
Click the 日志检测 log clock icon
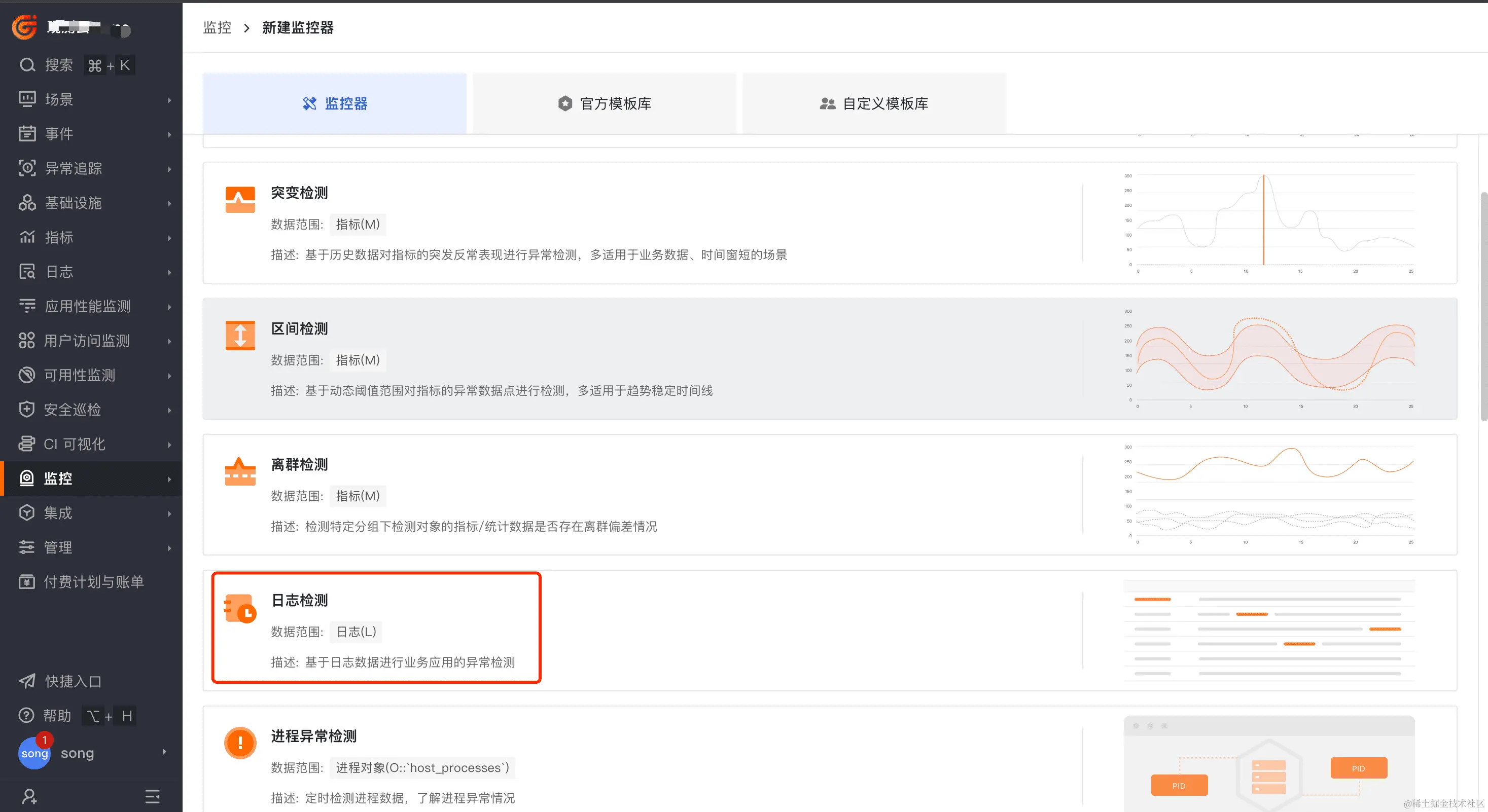pos(240,608)
